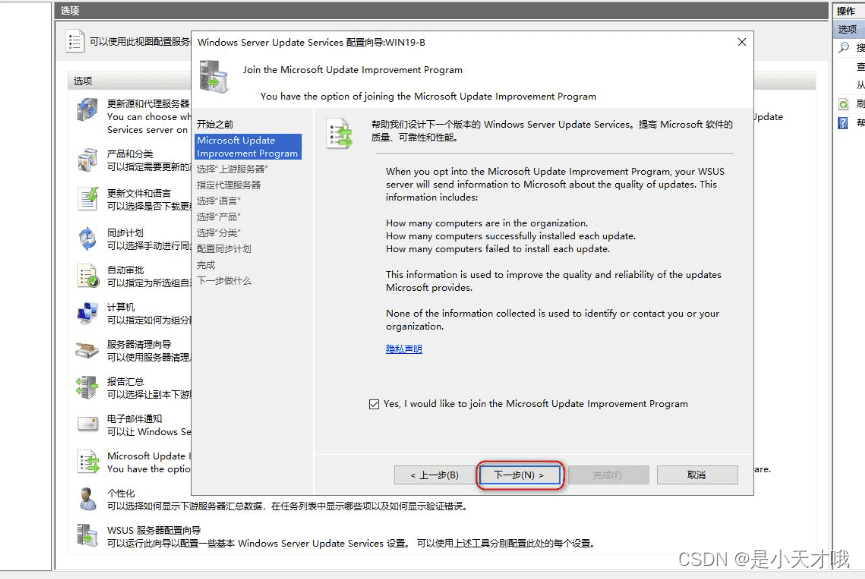Select Microsoft Update Improvement Program step

(248, 147)
